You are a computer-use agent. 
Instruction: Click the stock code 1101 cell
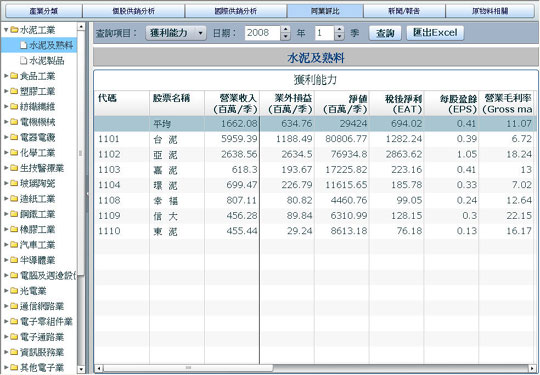click(109, 139)
